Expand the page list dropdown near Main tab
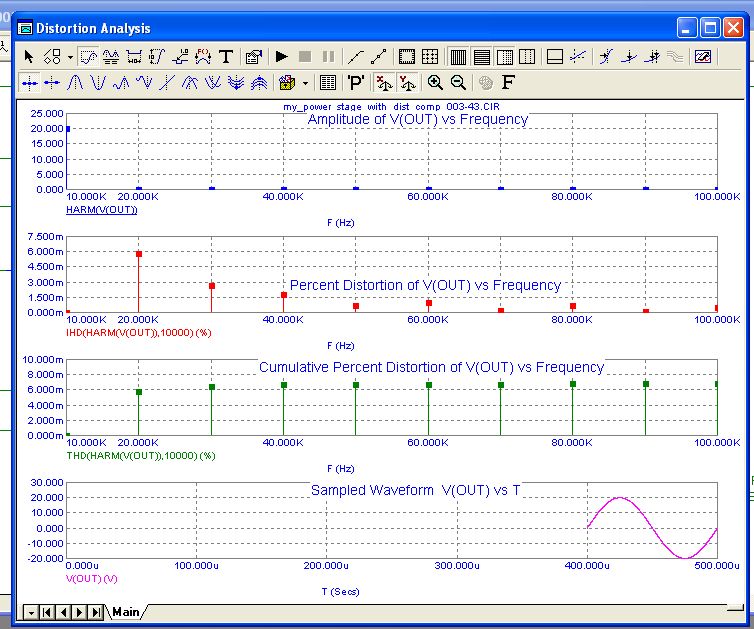 click(29, 611)
